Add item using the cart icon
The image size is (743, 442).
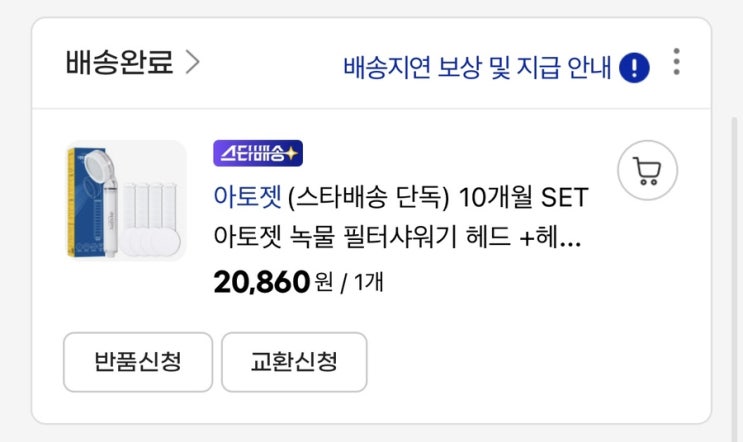coord(647,174)
